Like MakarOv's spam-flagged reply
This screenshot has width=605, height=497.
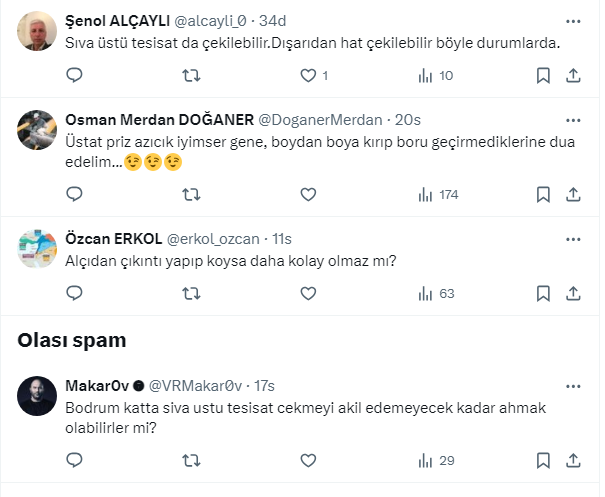308,460
